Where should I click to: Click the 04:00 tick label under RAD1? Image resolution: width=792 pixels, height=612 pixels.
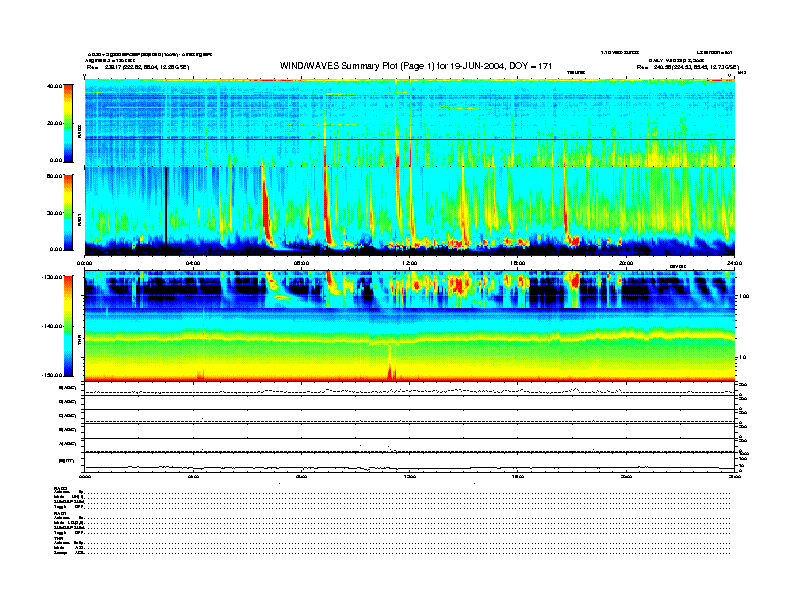tap(193, 263)
